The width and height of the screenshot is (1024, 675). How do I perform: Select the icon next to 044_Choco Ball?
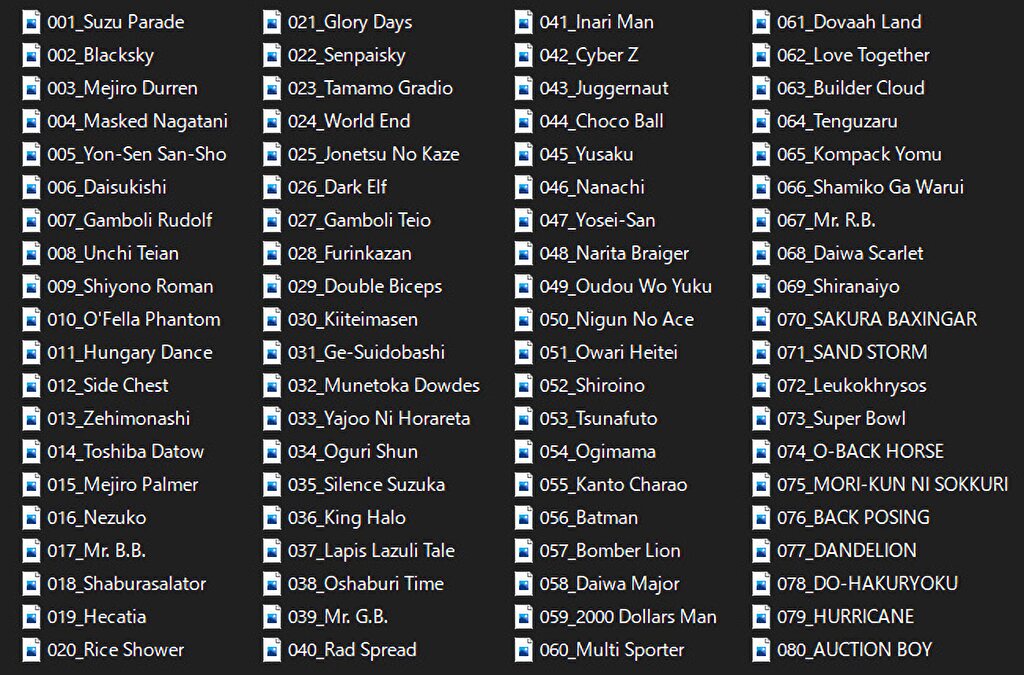[x=523, y=122]
